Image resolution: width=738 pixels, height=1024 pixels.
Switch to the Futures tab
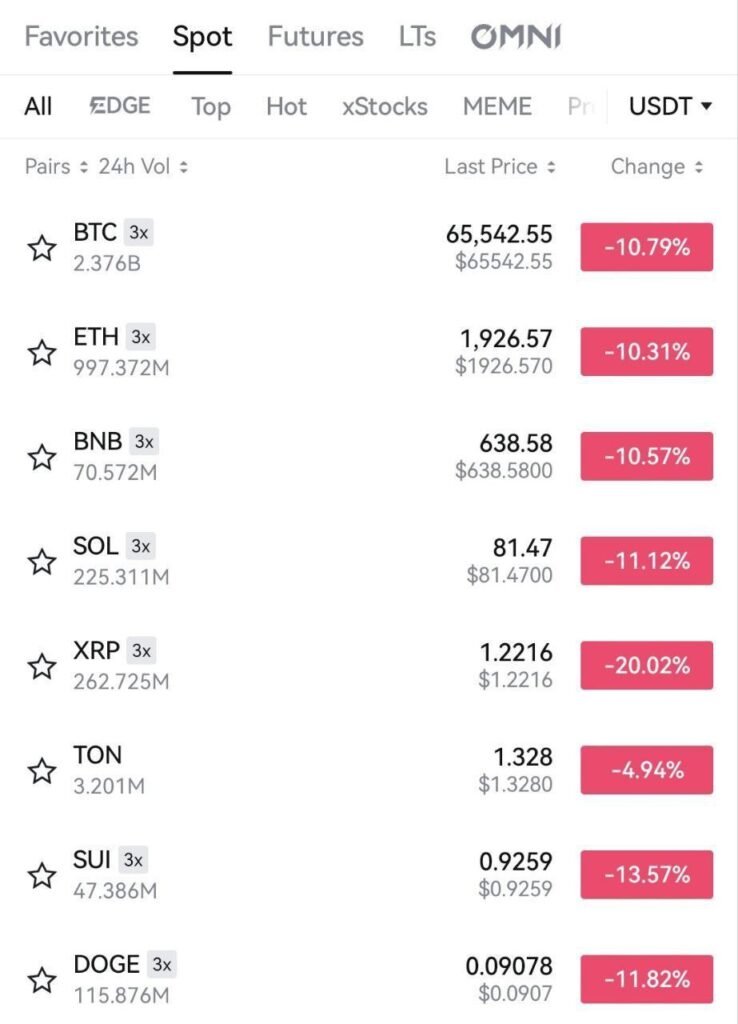[x=313, y=37]
